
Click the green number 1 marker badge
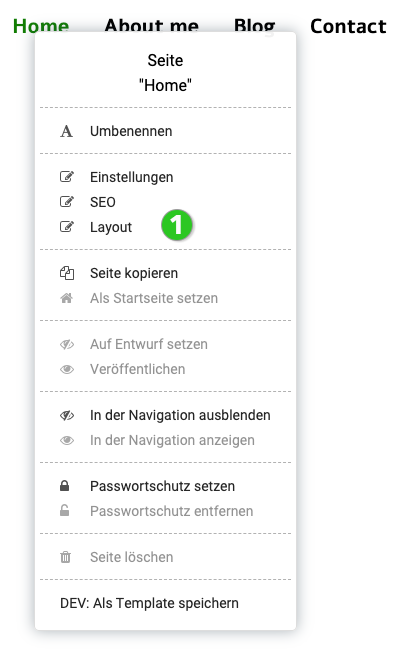tap(177, 225)
